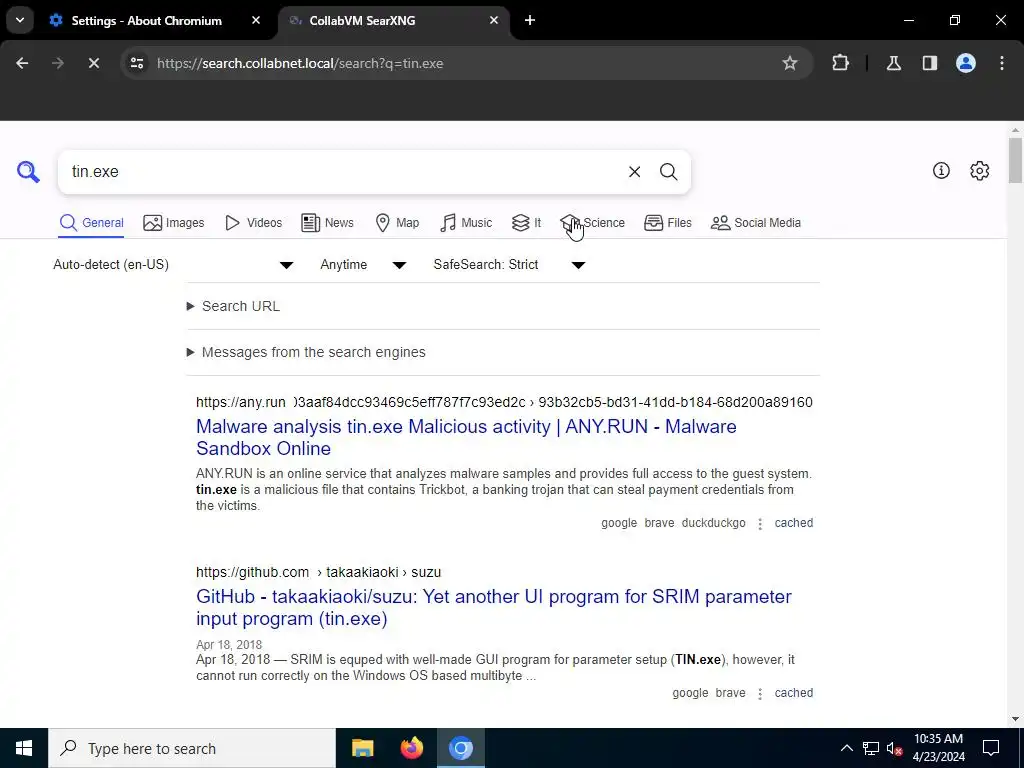The height and width of the screenshot is (768, 1024).
Task: Select the General search category
Action: pos(91,223)
